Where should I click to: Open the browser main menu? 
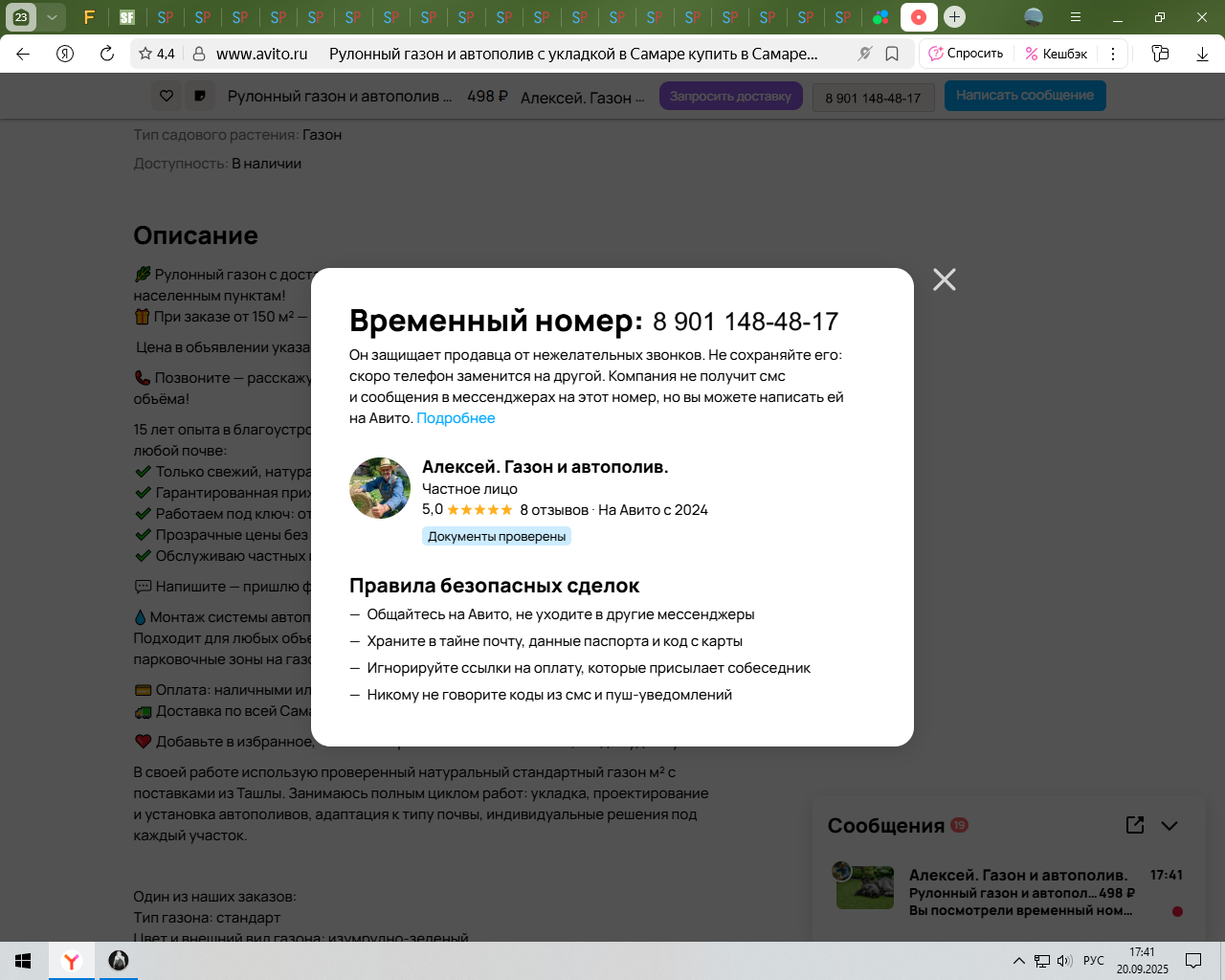[1076, 17]
